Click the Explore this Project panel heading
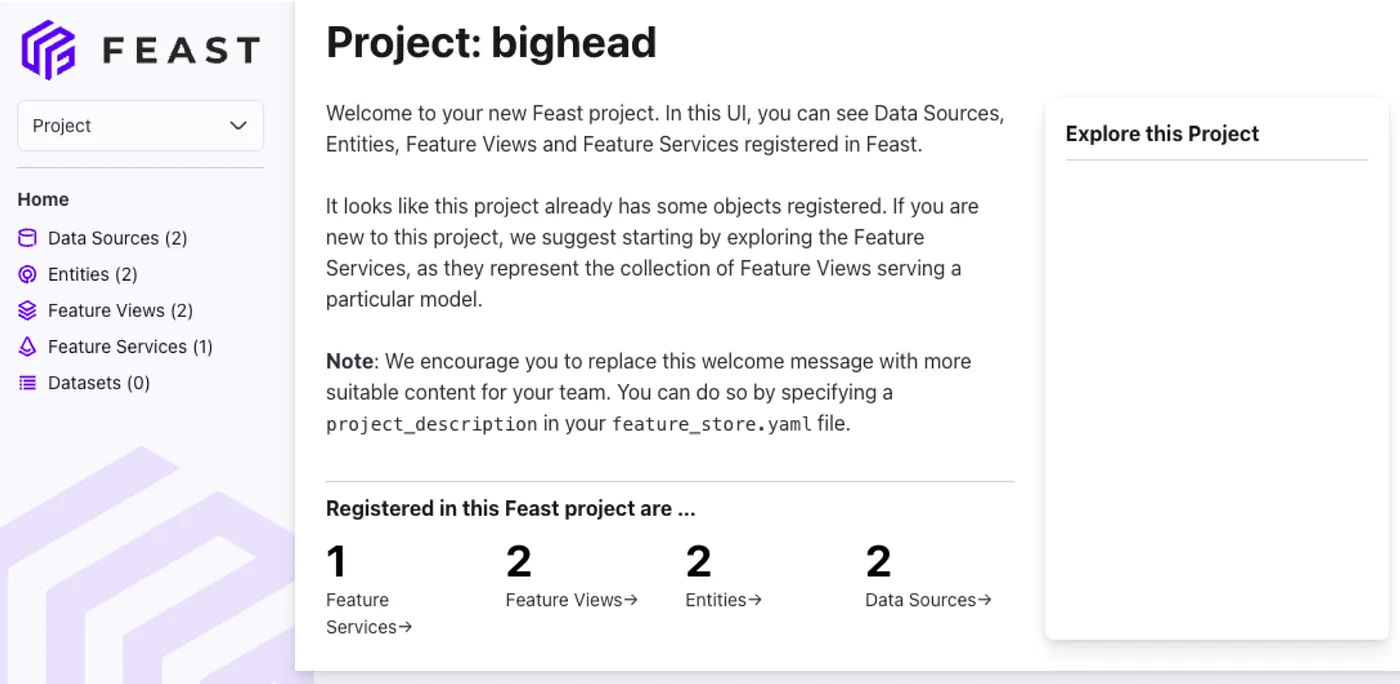Viewport: 1400px width, 684px height. pos(1162,134)
